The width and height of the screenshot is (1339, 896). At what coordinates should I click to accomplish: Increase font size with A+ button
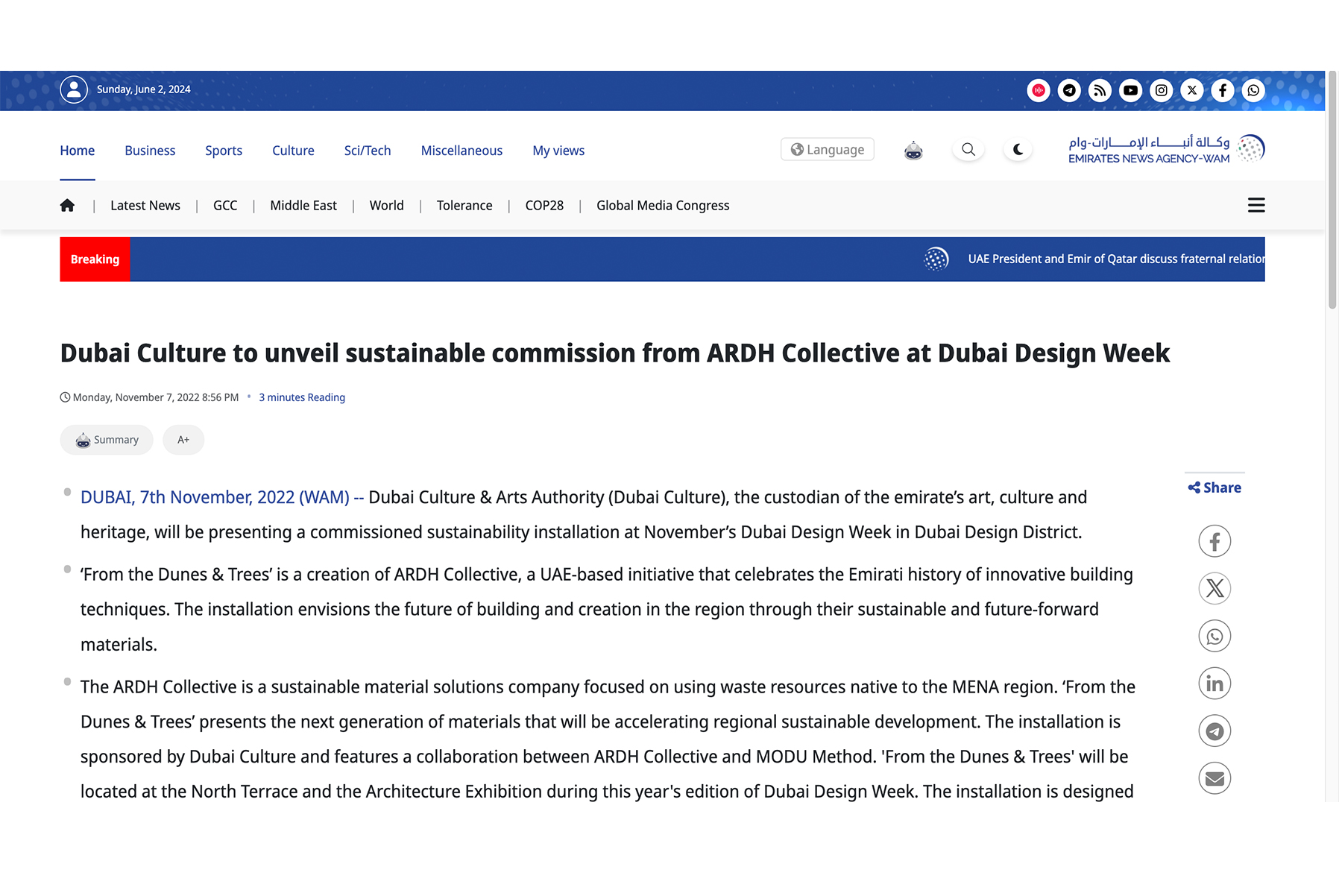(183, 440)
